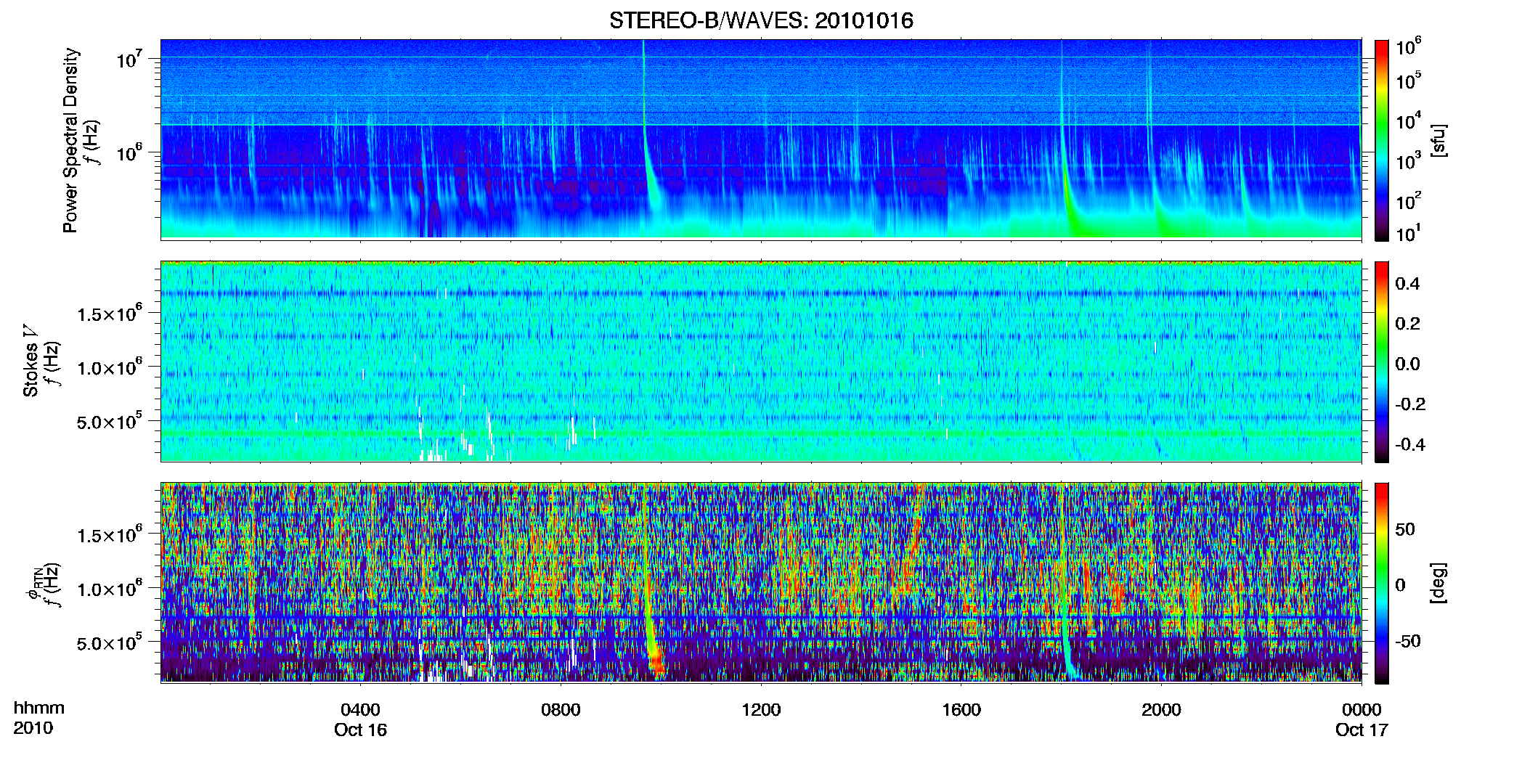Click the 0.2 label on Stokes colorbar
This screenshot has height=784, width=1522.
tap(1407, 324)
